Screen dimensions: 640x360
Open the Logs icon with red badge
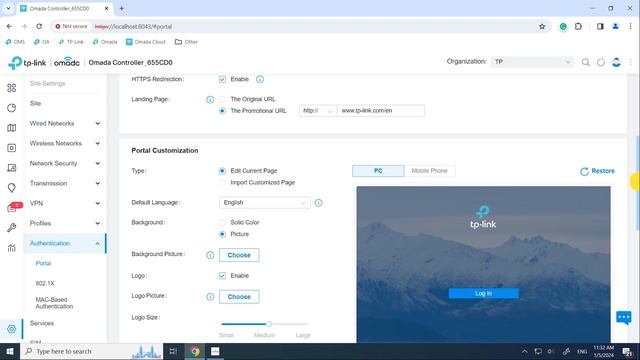pos(12,208)
